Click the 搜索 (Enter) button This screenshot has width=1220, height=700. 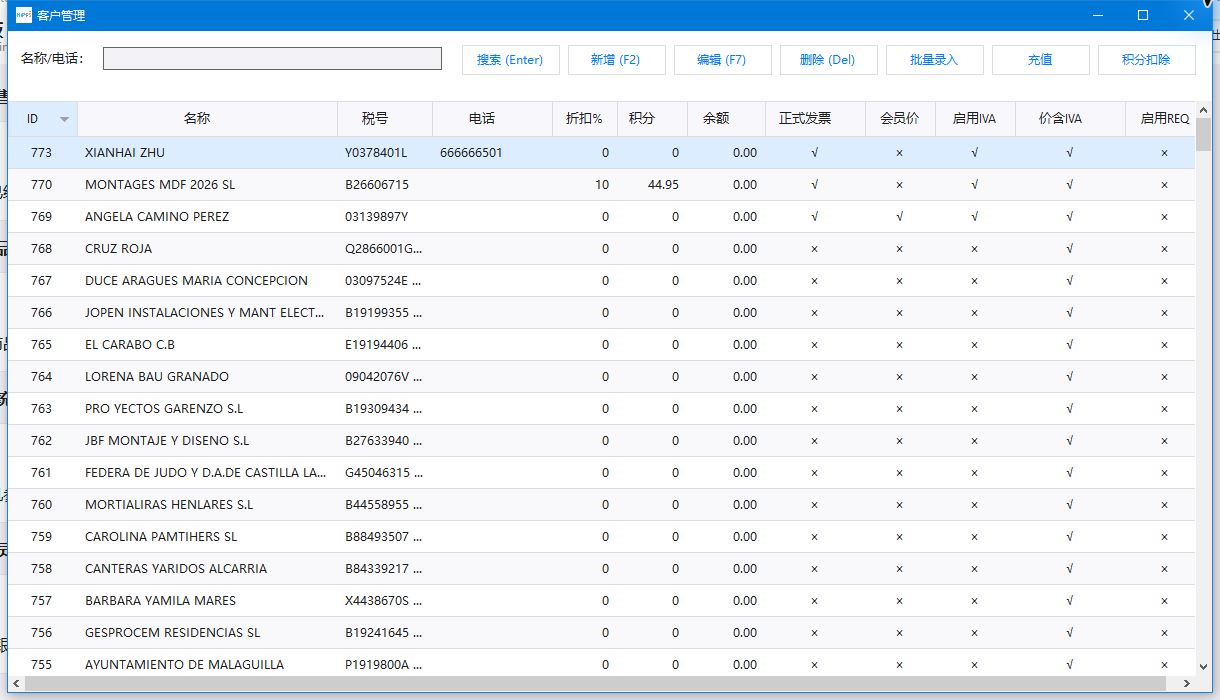pyautogui.click(x=510, y=60)
